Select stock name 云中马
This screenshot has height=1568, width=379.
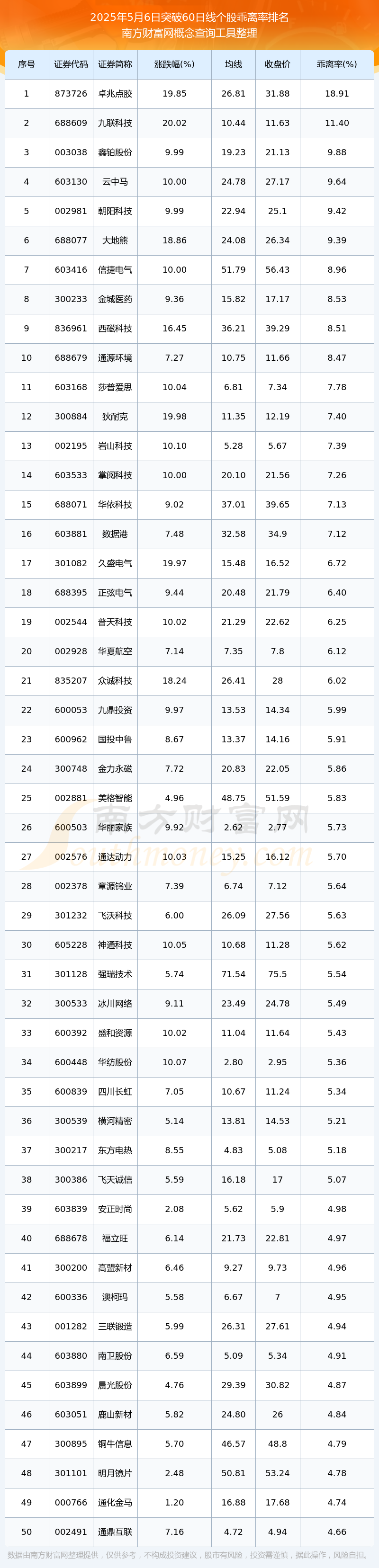tap(115, 181)
